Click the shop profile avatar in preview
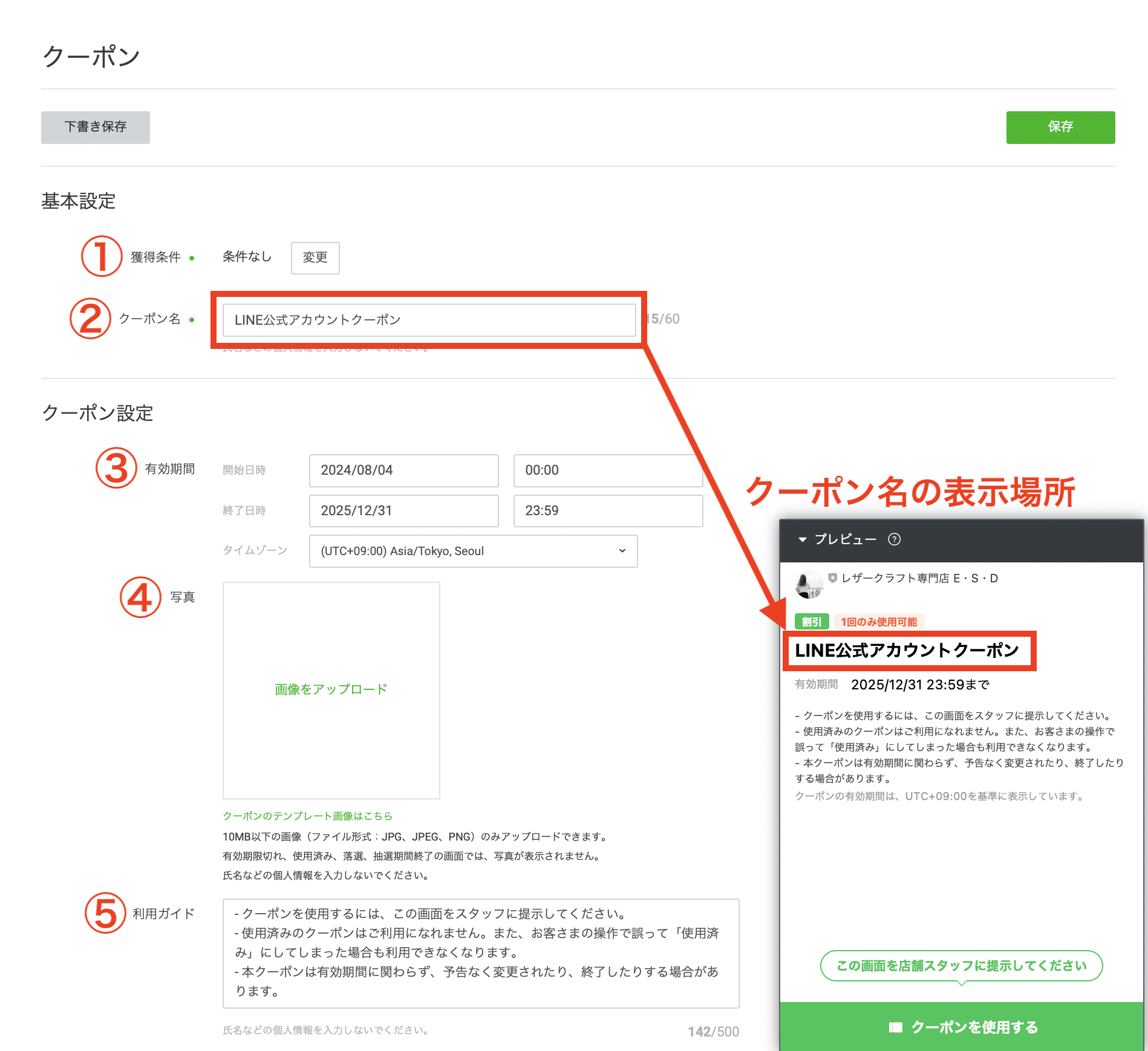 pos(808,584)
